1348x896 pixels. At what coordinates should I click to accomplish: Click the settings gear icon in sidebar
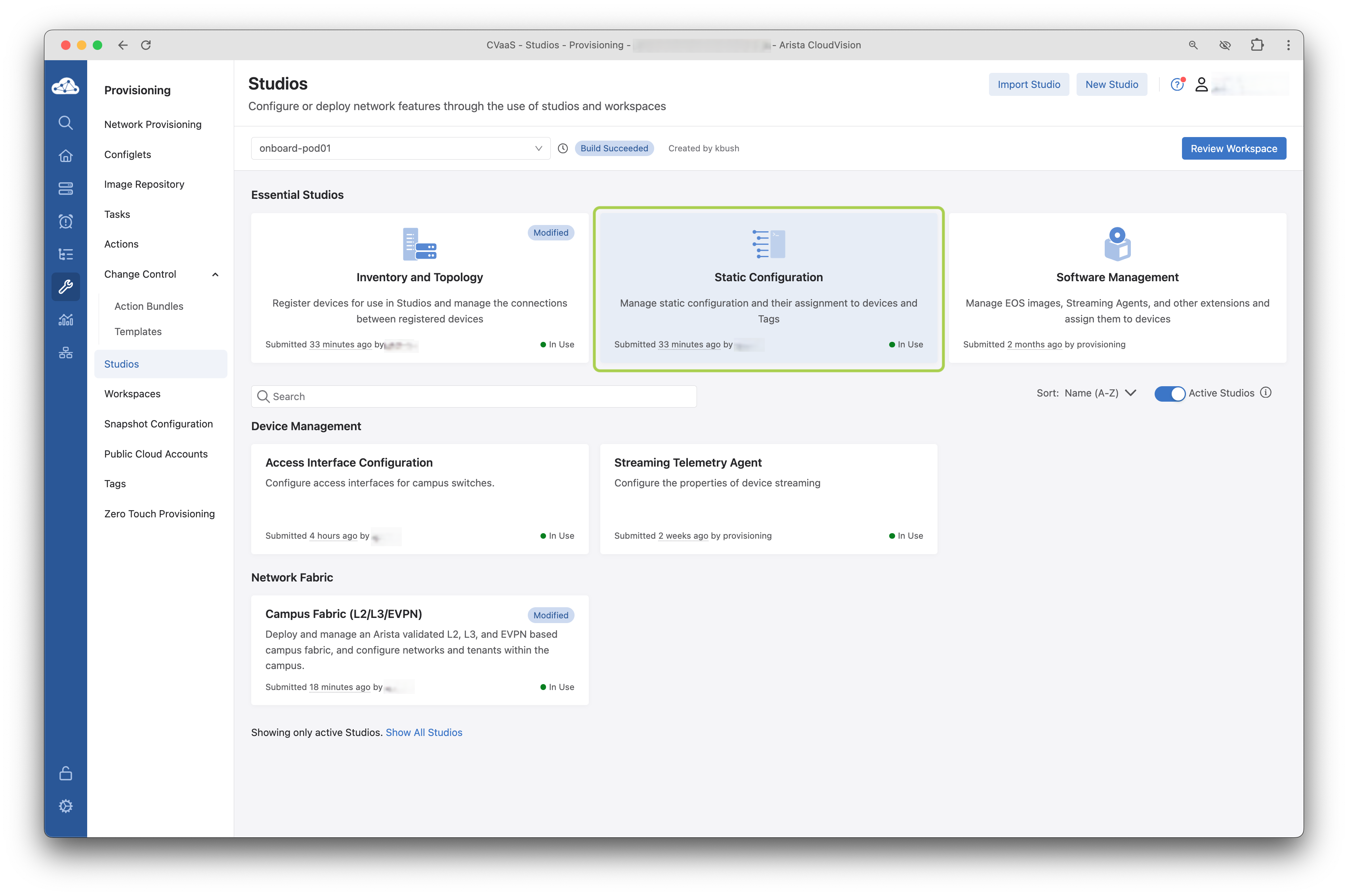pyautogui.click(x=66, y=806)
